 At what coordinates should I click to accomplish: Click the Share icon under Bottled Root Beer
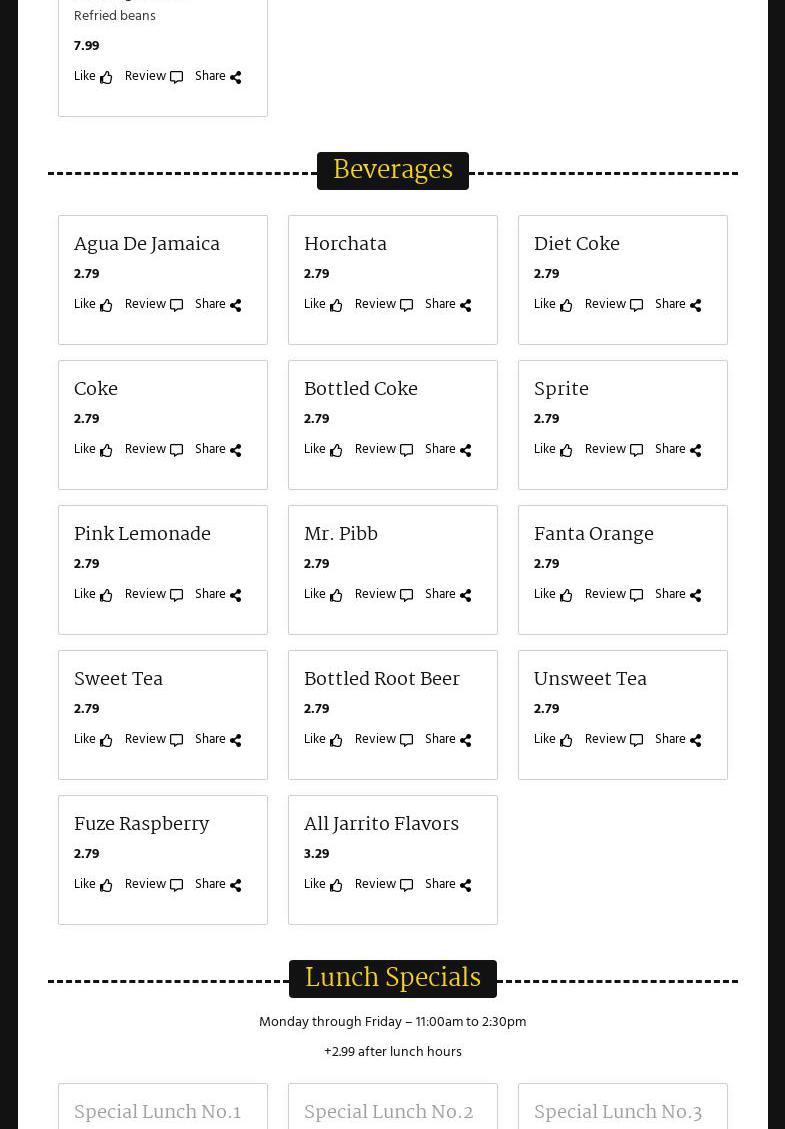(466, 740)
